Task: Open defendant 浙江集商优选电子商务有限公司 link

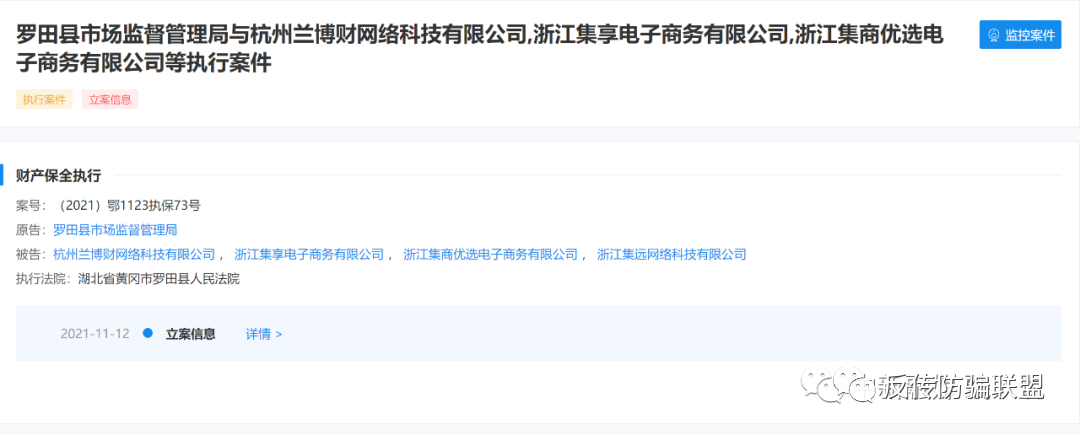Action: tap(490, 255)
